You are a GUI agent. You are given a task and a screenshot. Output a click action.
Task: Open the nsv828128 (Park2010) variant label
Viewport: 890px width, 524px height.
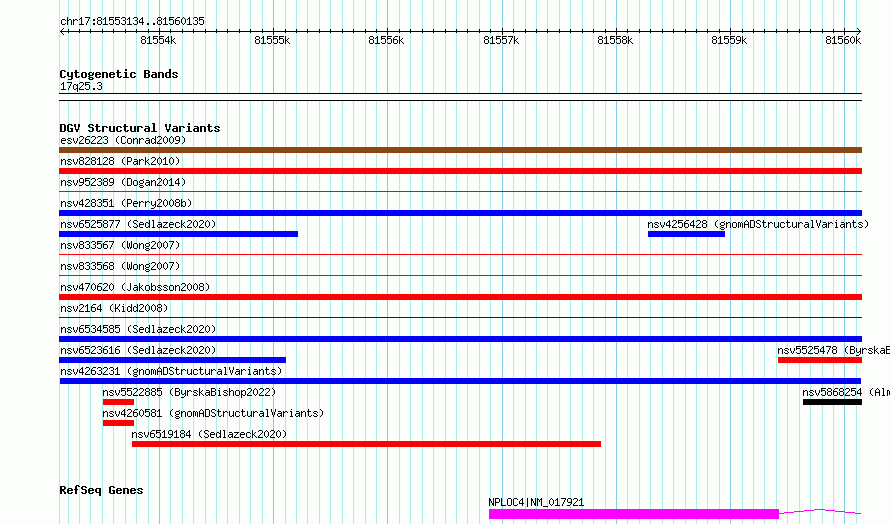coord(120,161)
